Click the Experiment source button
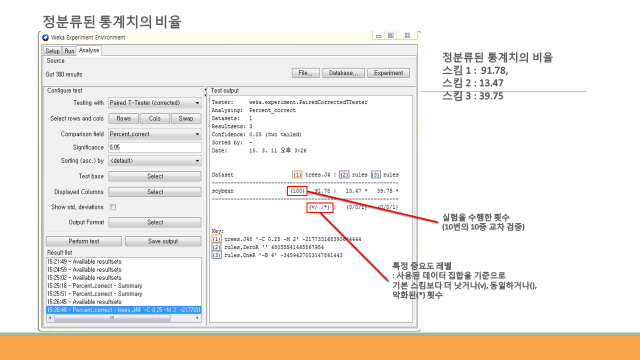Viewport: 640px width, 360px height. coord(388,73)
